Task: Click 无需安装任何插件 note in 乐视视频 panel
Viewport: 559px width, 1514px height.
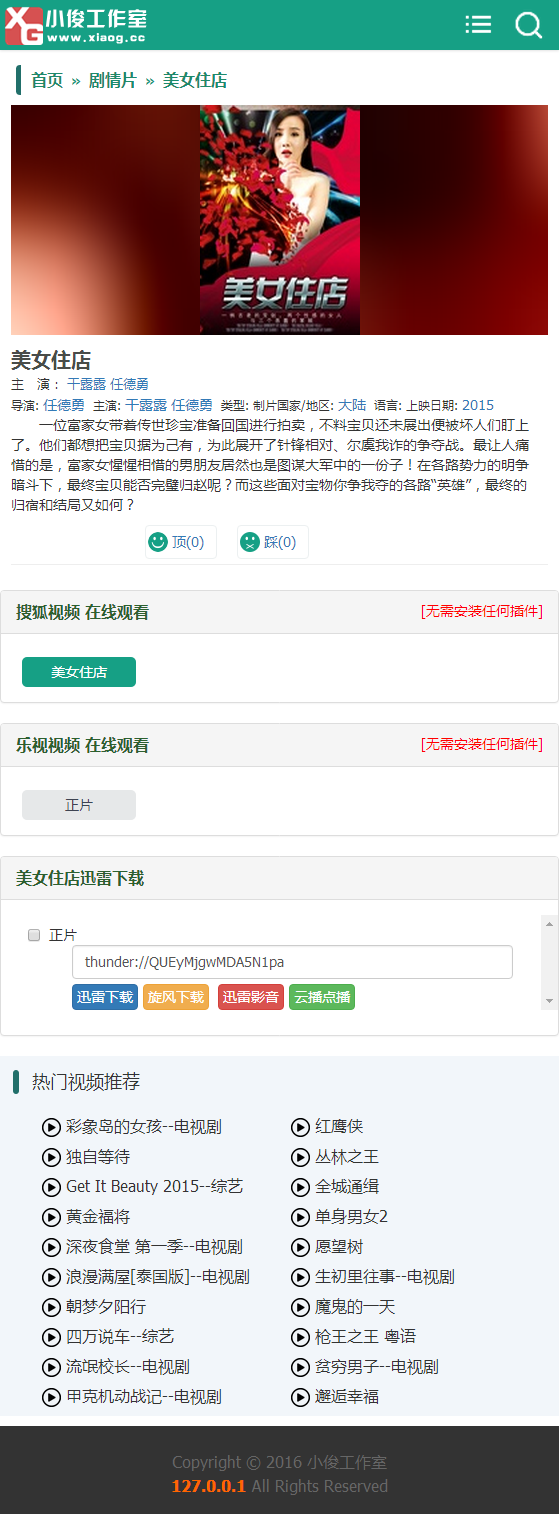Action: 482,744
